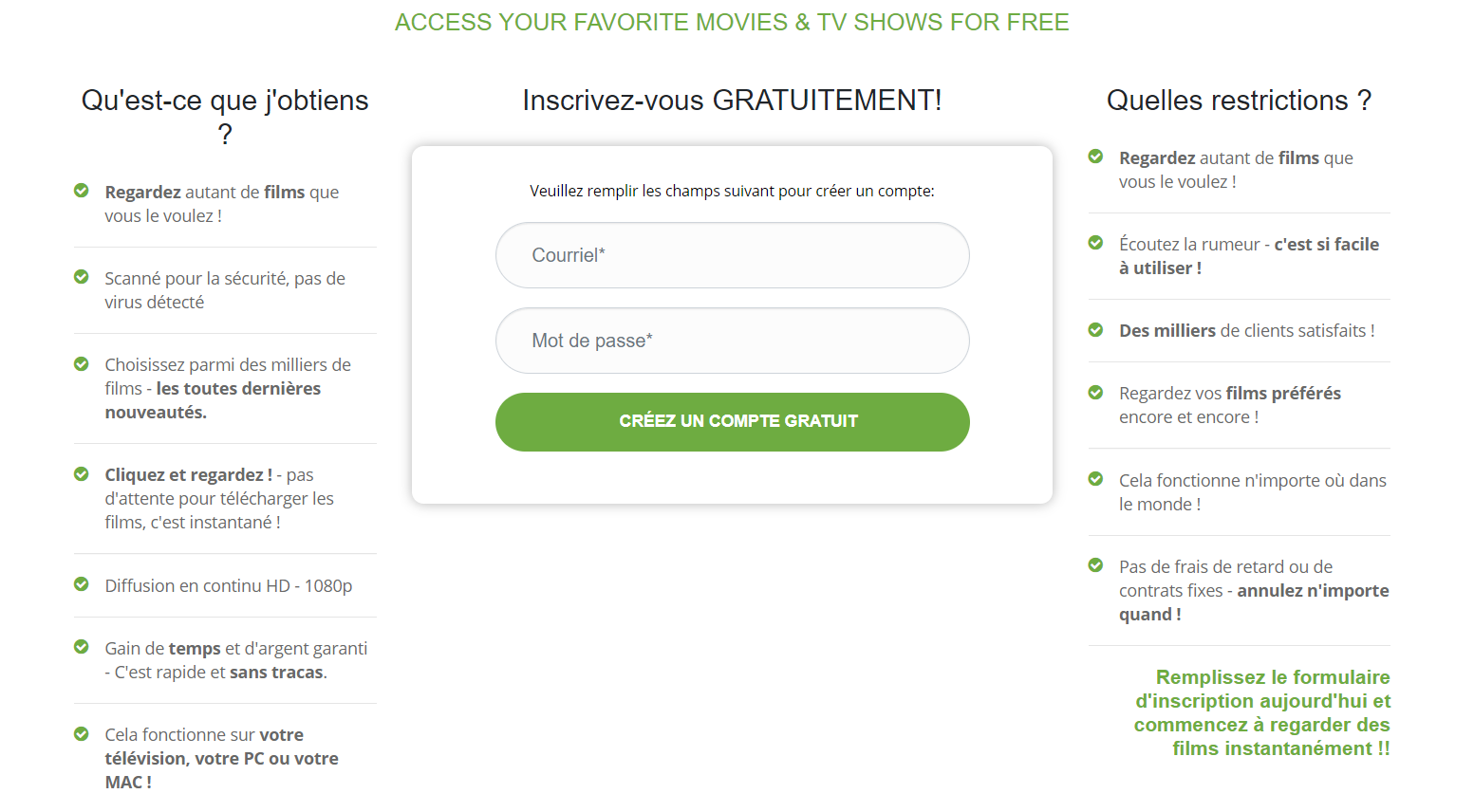Click the green 'Access your favorite movies' headline
This screenshot has height=812, width=1474.
(x=732, y=22)
